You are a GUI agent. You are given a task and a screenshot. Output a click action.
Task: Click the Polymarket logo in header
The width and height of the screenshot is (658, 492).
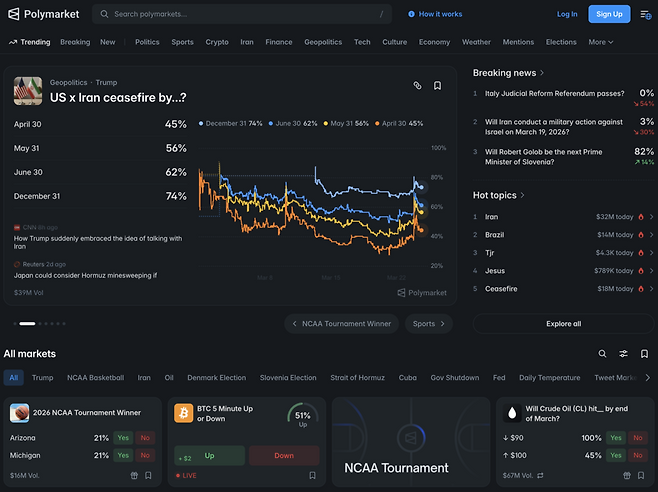pyautogui.click(x=42, y=14)
